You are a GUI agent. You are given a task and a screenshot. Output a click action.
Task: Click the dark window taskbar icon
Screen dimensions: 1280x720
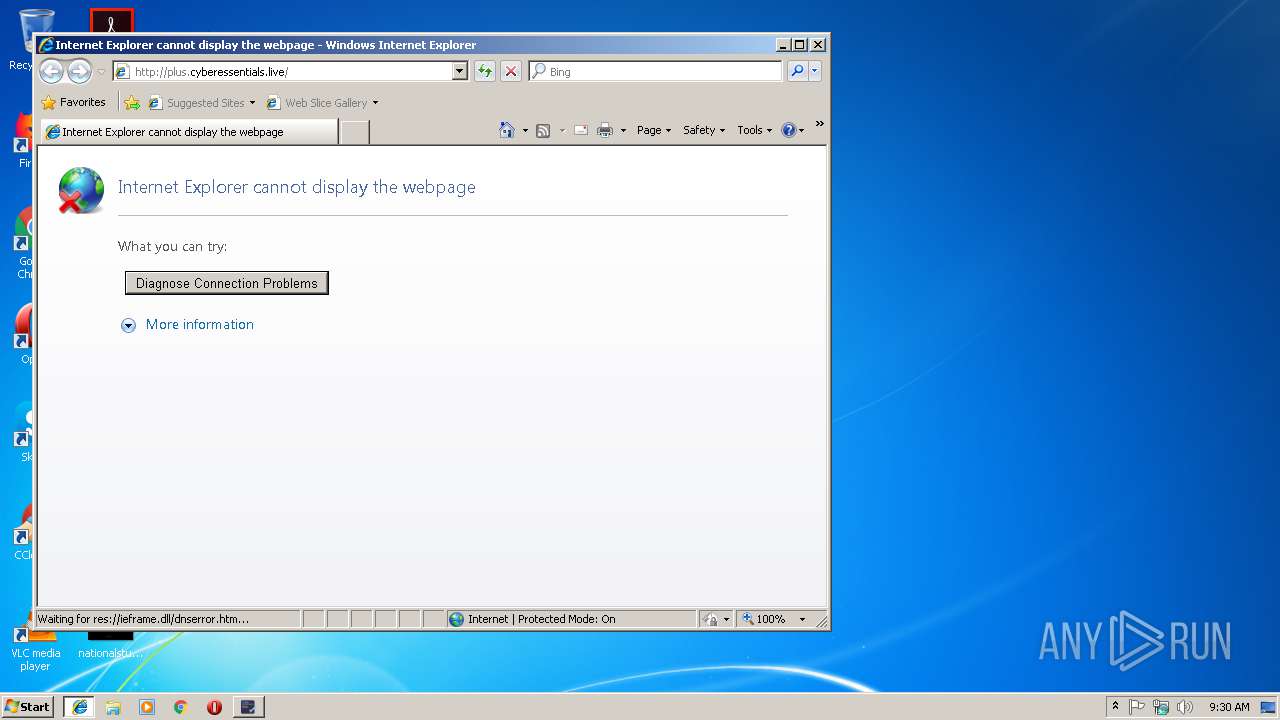(248, 707)
